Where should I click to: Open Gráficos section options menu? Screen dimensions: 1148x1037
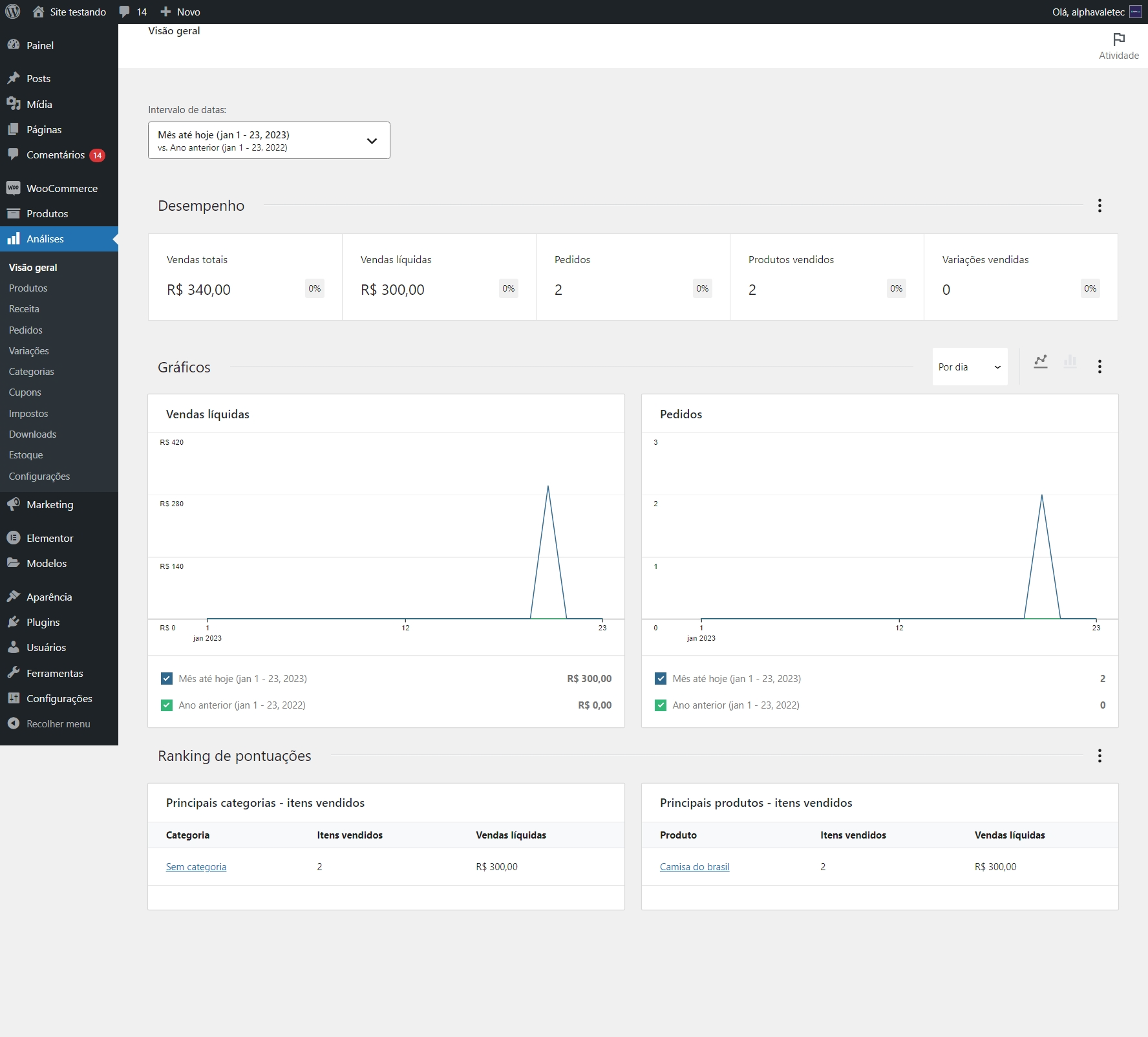click(1099, 367)
